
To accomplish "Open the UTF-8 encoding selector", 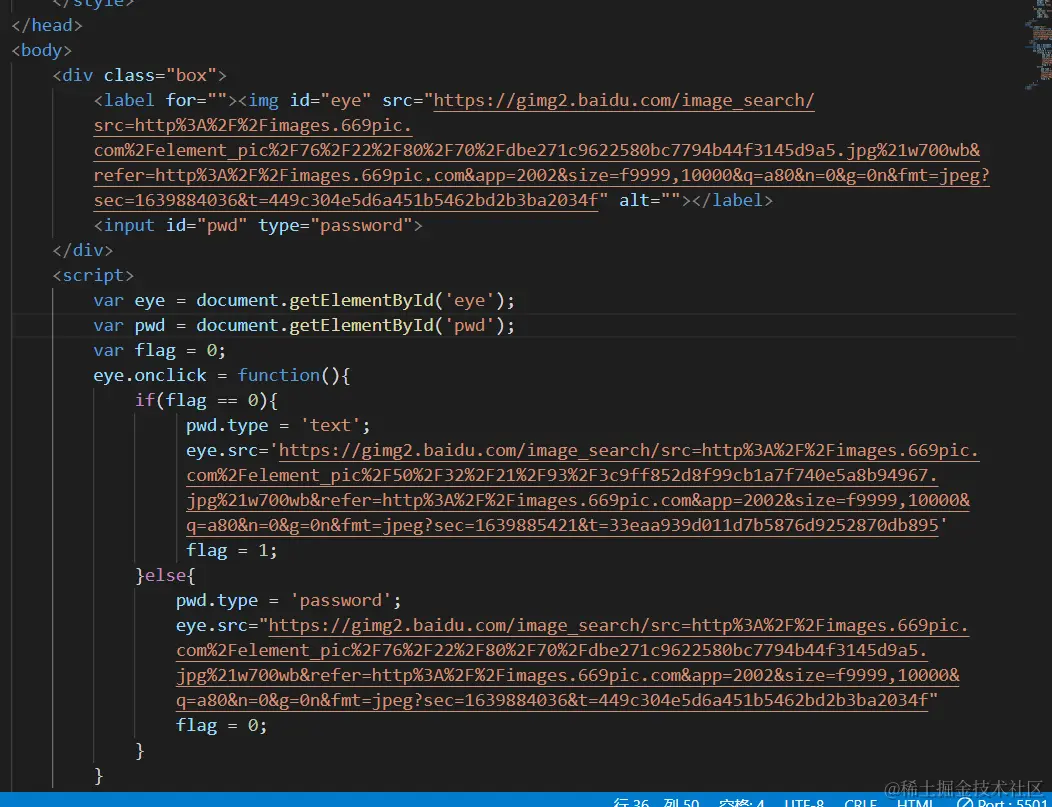I will pos(804,803).
